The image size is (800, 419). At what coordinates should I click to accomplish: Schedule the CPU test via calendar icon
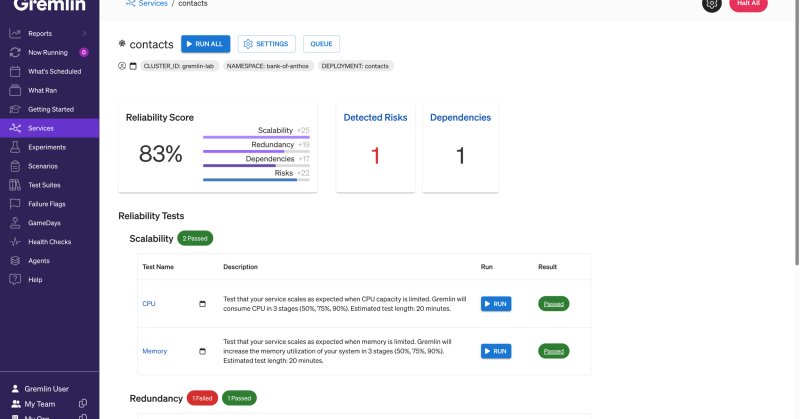coord(203,304)
